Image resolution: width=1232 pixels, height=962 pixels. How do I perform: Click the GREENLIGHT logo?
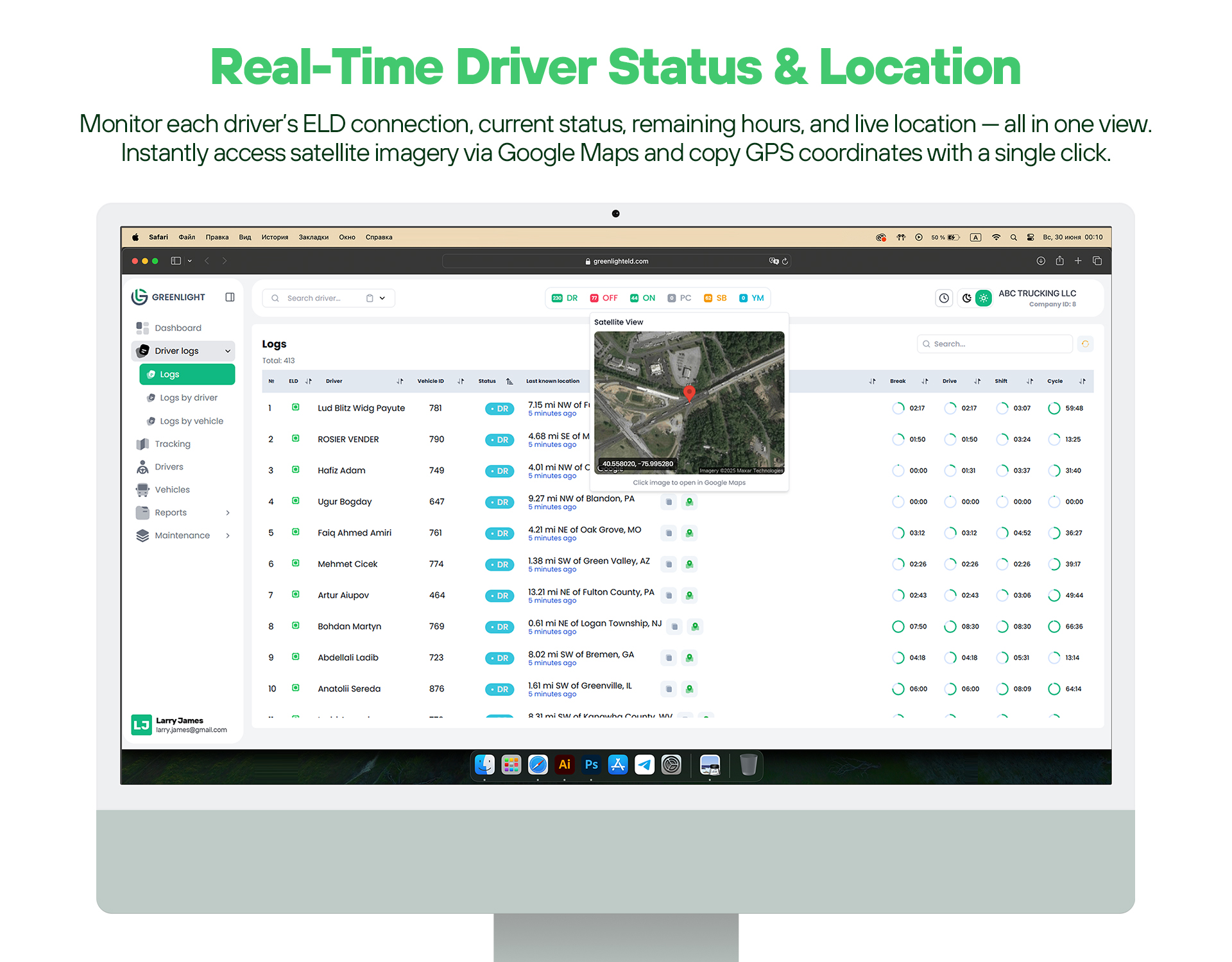coord(168,297)
